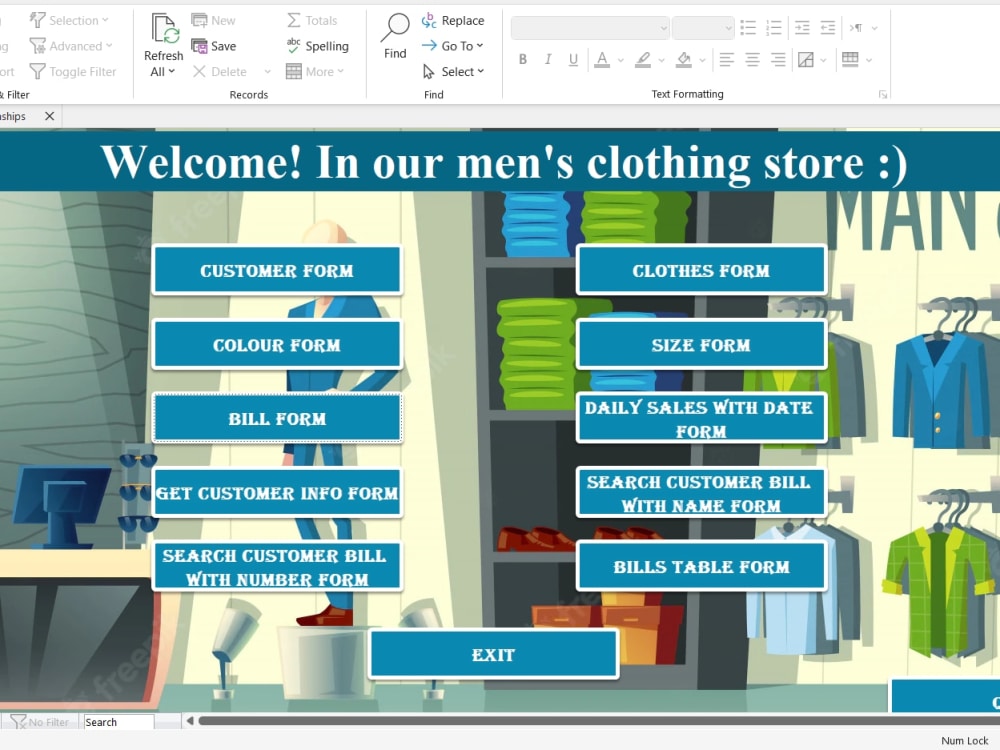Center align text
Viewport: 1000px width, 750px height.
[x=753, y=59]
